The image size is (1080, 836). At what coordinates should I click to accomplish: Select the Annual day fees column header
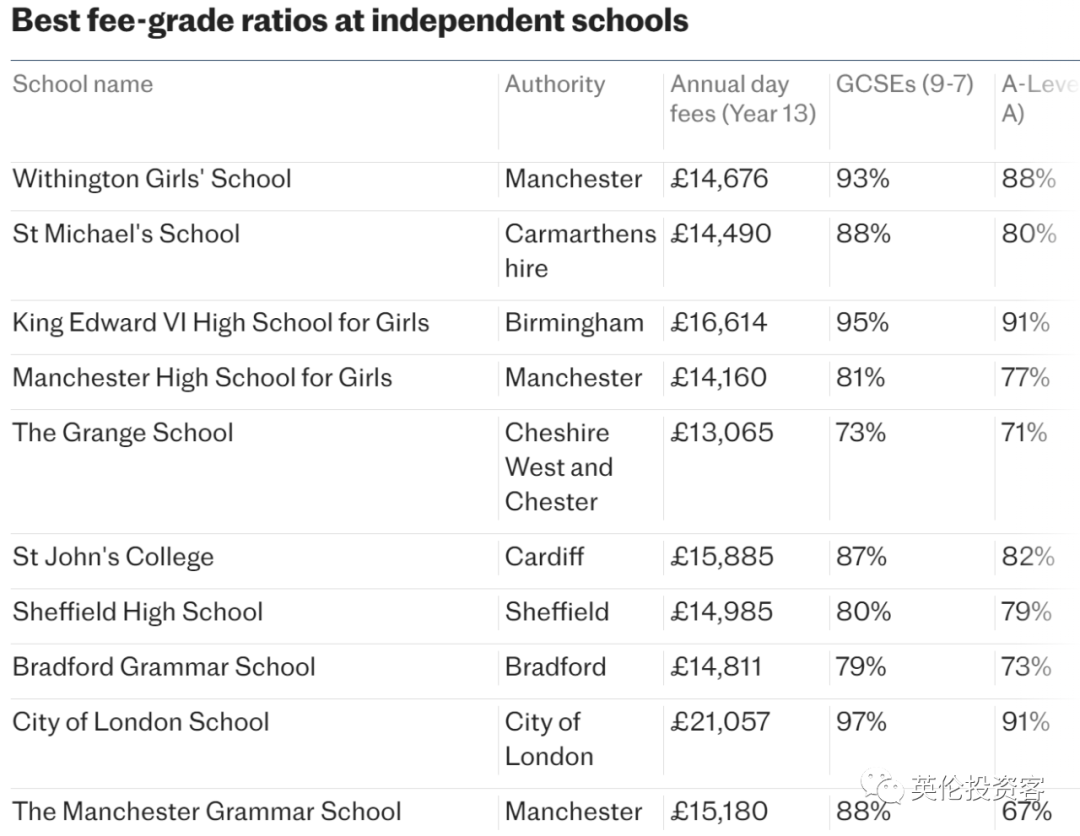[x=742, y=99]
